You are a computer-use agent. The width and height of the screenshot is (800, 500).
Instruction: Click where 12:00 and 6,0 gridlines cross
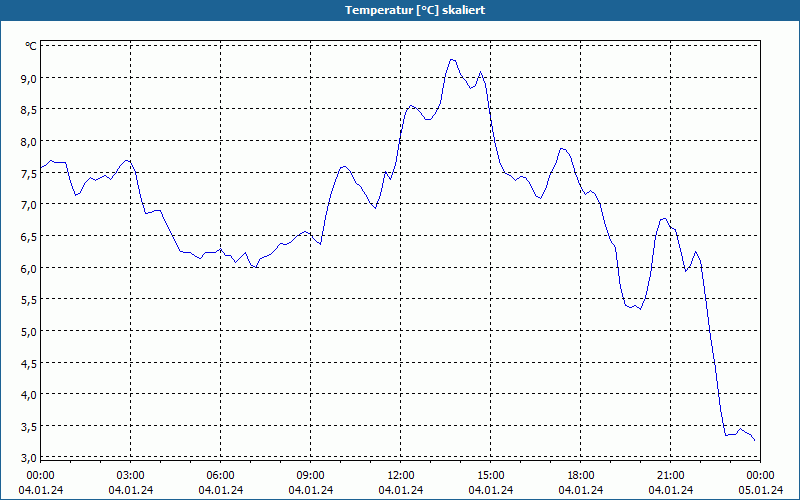(401, 267)
